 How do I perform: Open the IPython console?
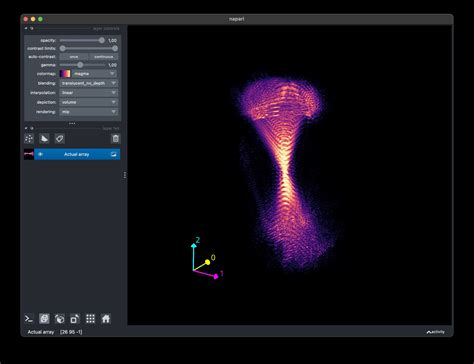(x=29, y=319)
